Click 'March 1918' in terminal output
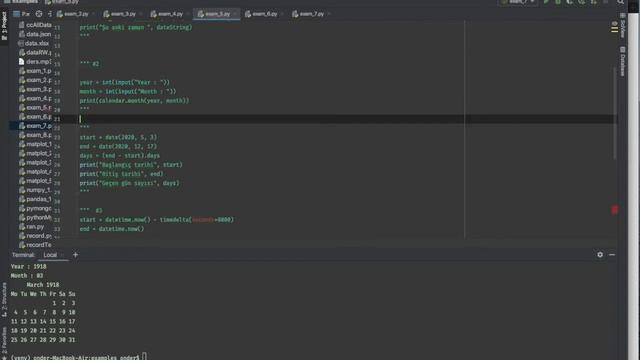This screenshot has width=640, height=360. [43, 285]
